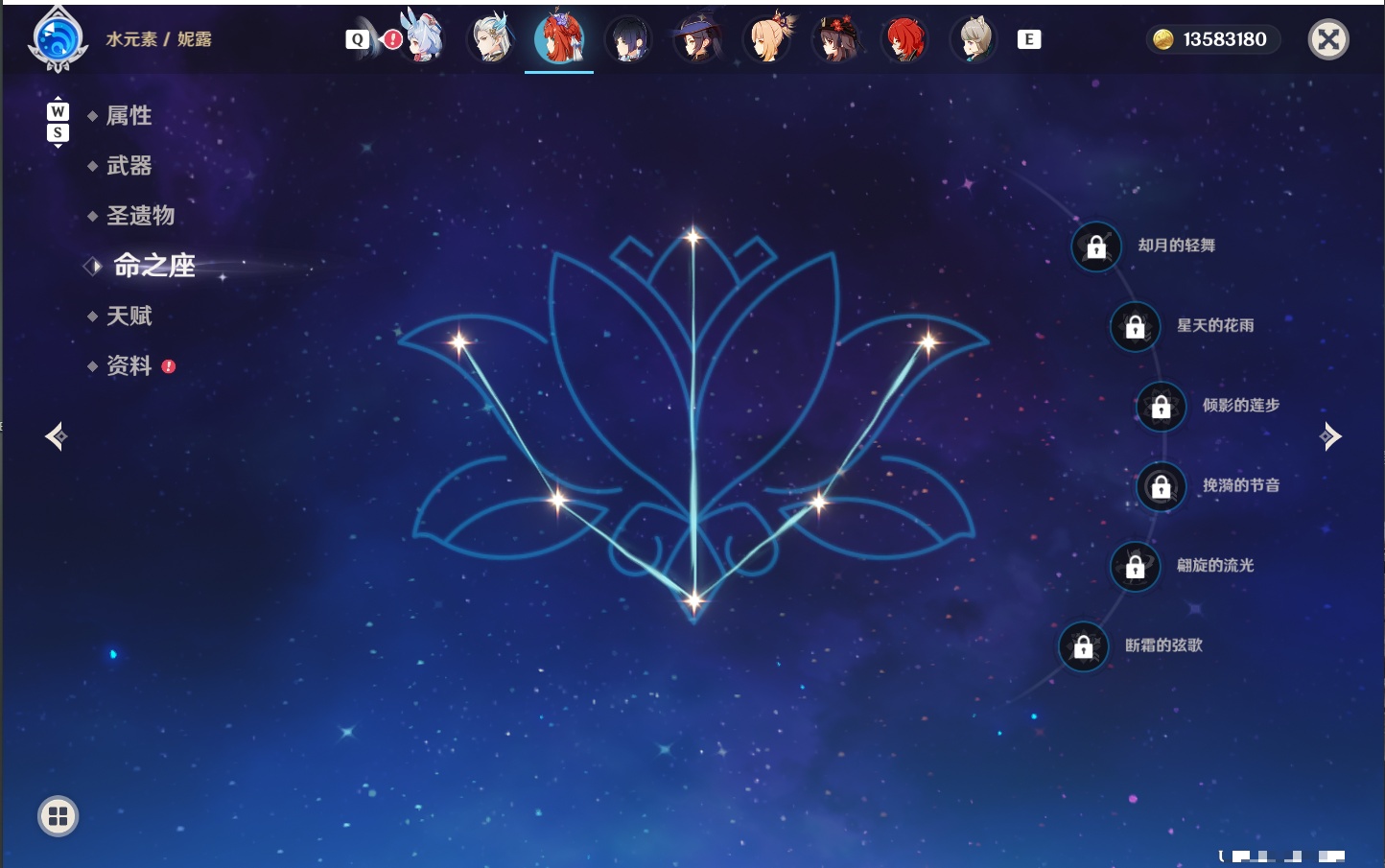Open the grid menu button

click(x=58, y=816)
